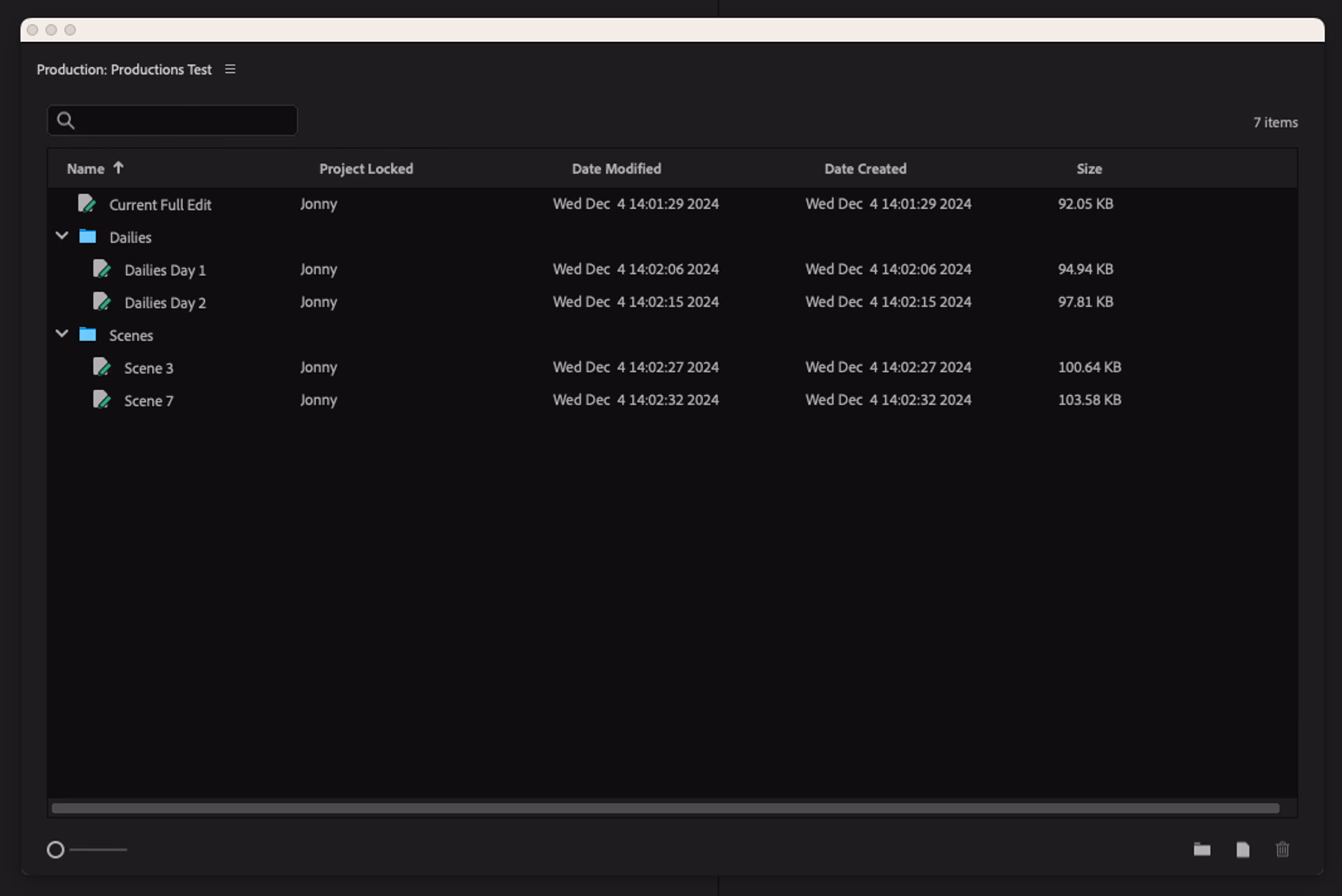Click the Dailies Day 2 project icon
1342x896 pixels.
pos(103,301)
